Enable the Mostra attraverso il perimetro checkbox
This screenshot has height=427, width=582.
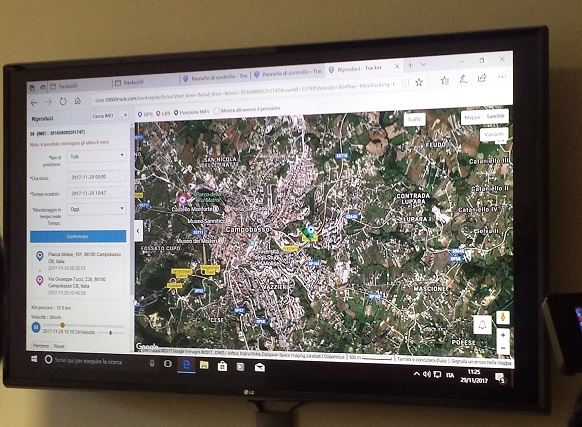[x=217, y=111]
